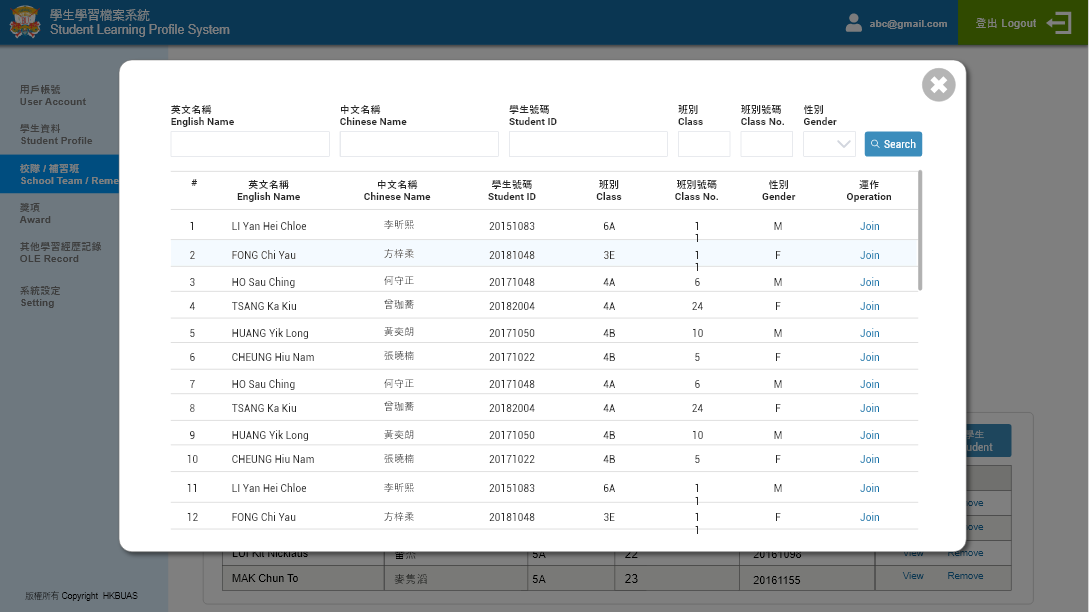Click Join for HUANG Yik Long row 9
Image resolution: width=1089 pixels, height=612 pixels.
pyautogui.click(x=869, y=435)
